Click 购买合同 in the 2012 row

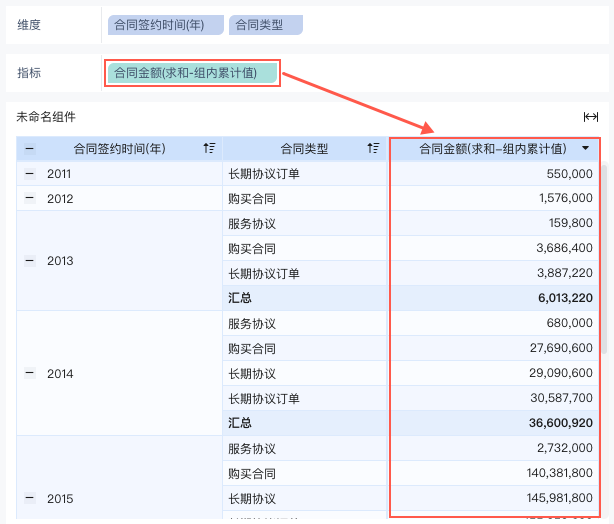coord(252,199)
